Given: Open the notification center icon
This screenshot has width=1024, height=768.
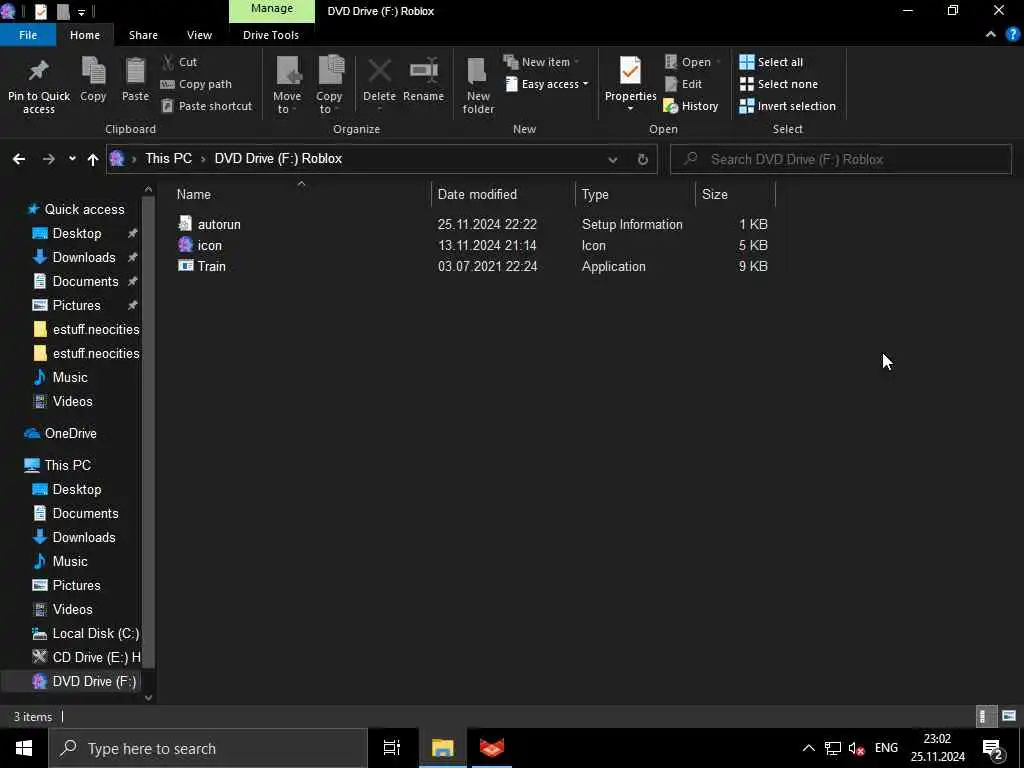Looking at the screenshot, I should point(992,749).
